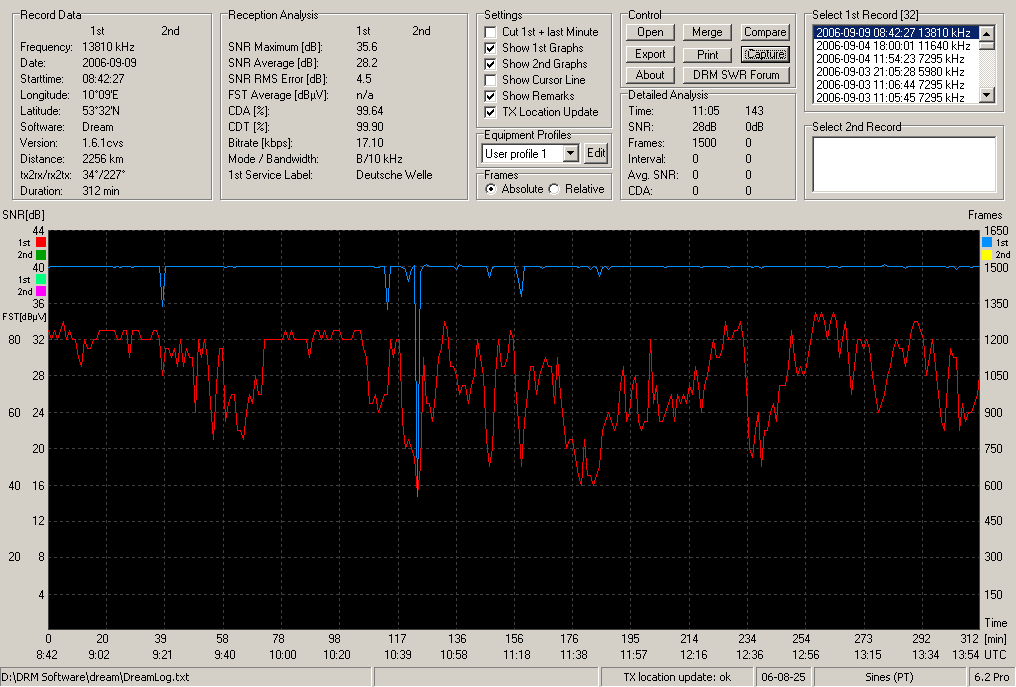The image size is (1016, 687).
Task: Select record 2006-09-04 18:00:01 11640 kHz
Action: (x=895, y=46)
